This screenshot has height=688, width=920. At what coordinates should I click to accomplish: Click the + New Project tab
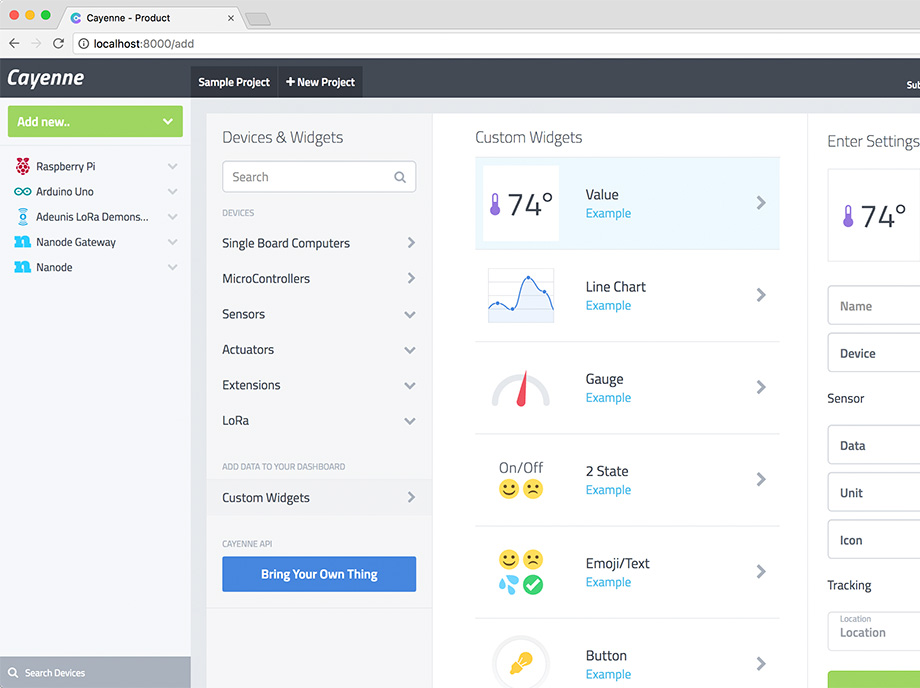[x=320, y=82]
